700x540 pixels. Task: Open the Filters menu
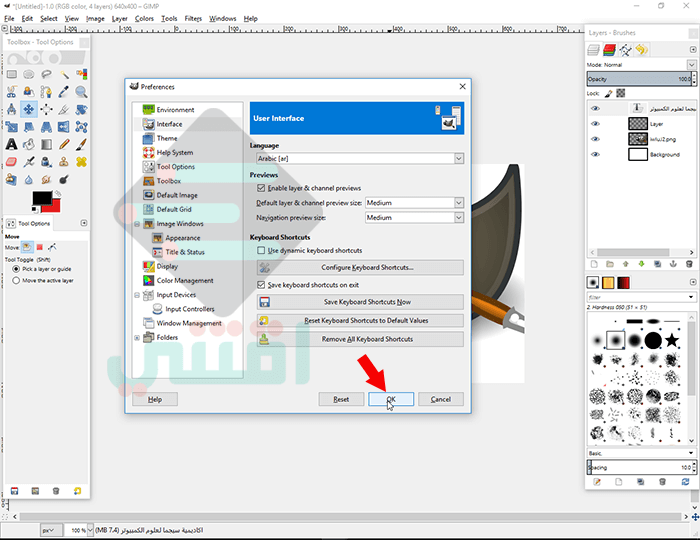coord(193,19)
